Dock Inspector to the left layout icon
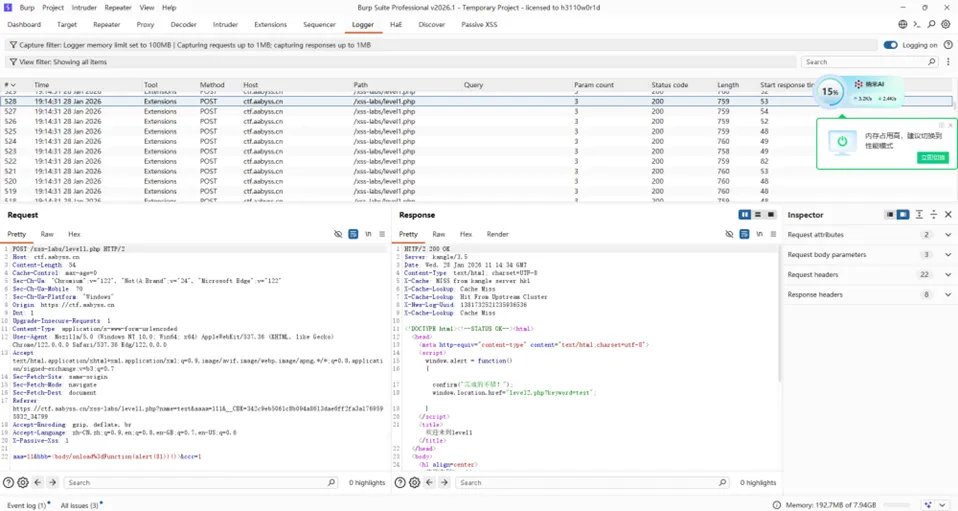Image resolution: width=958 pixels, height=511 pixels. tap(890, 215)
